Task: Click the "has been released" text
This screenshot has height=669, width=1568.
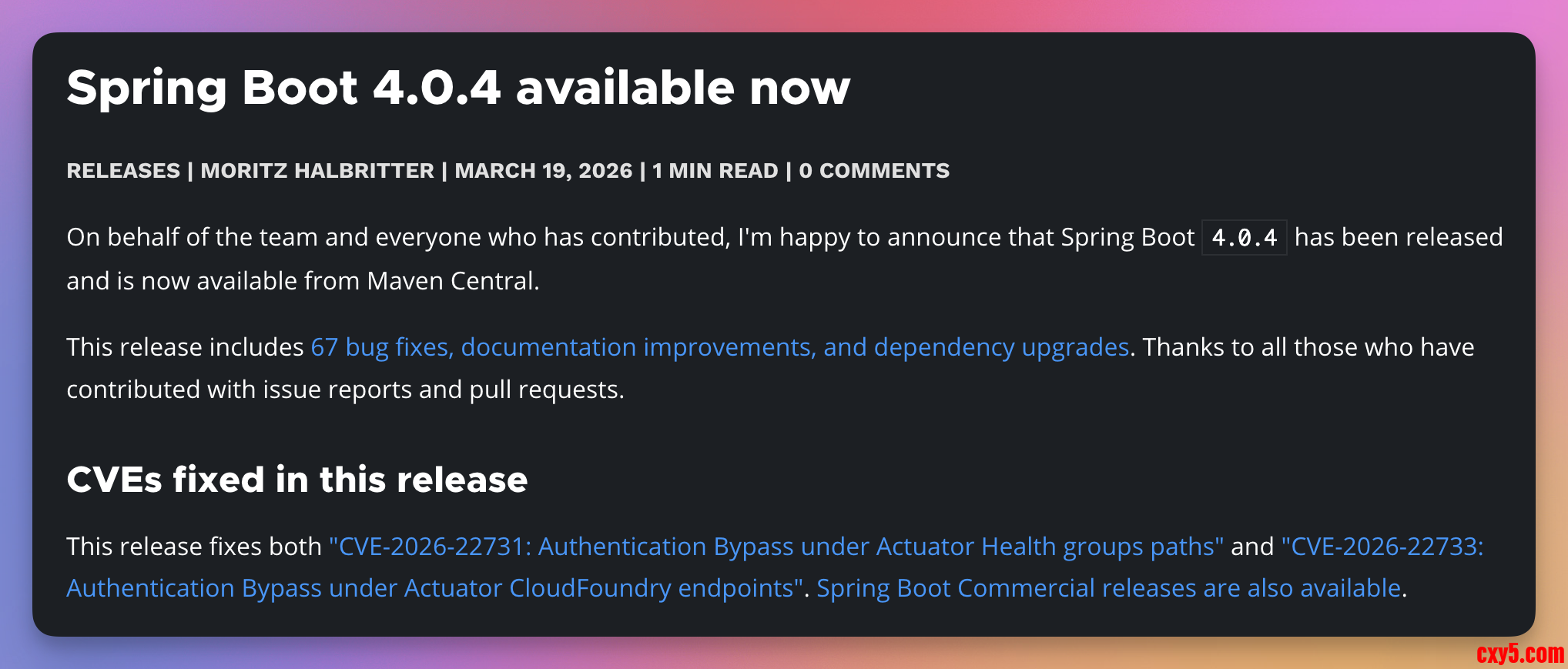Action: [1398, 237]
